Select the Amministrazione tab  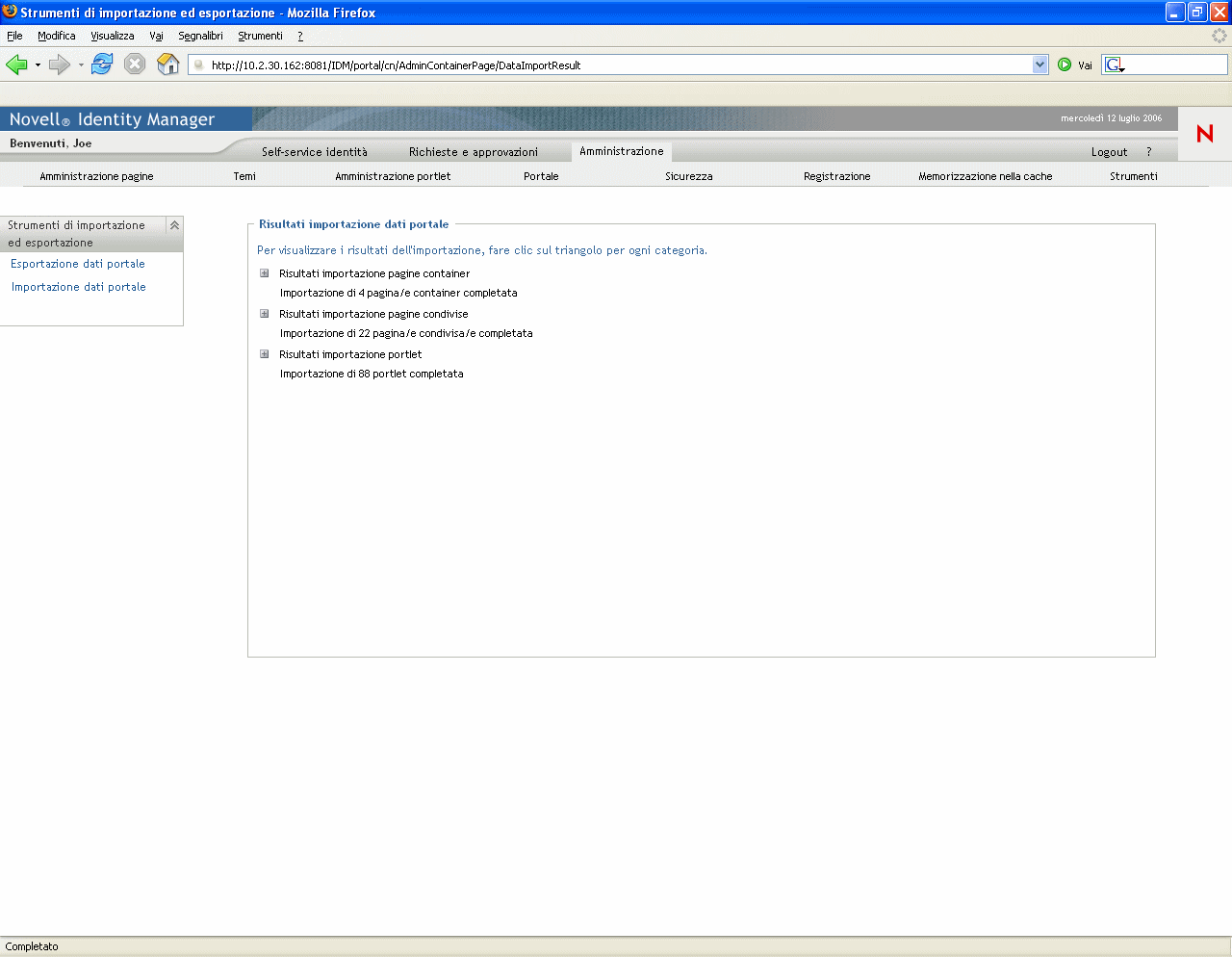click(x=622, y=151)
